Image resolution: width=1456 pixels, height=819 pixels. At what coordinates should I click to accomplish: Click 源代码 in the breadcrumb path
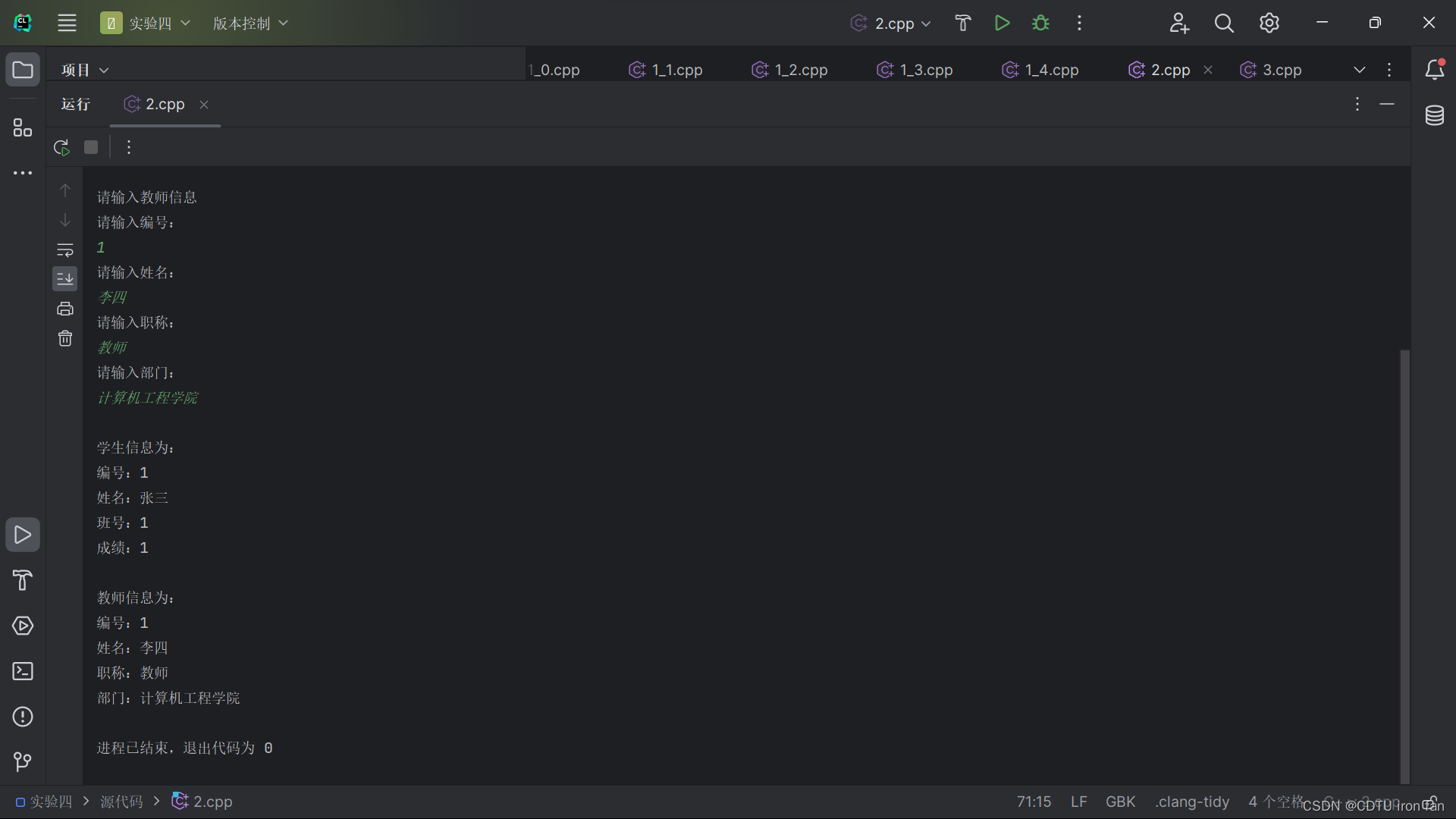tap(121, 802)
